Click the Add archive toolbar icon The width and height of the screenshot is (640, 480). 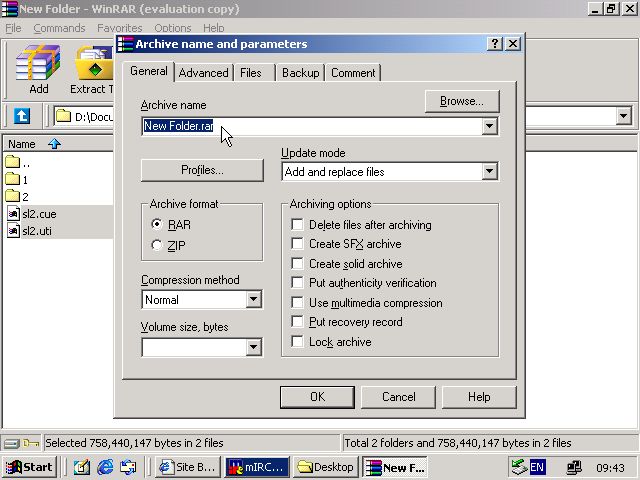38,69
